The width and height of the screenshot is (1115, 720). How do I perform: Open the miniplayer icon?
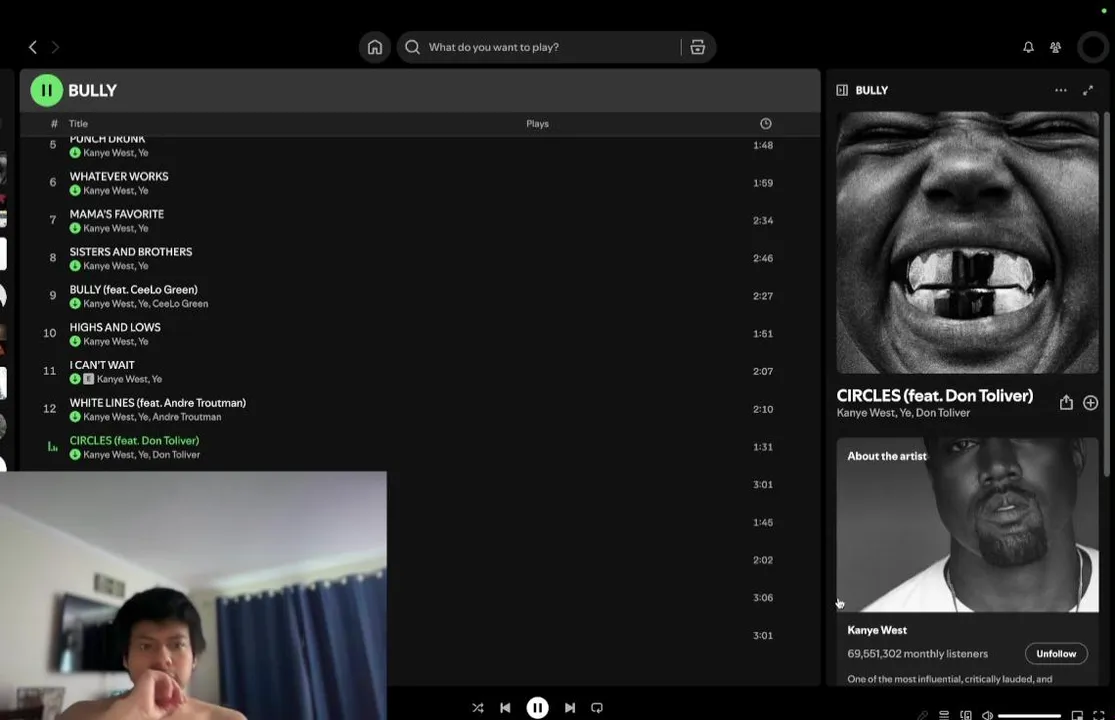[x=1077, y=715]
